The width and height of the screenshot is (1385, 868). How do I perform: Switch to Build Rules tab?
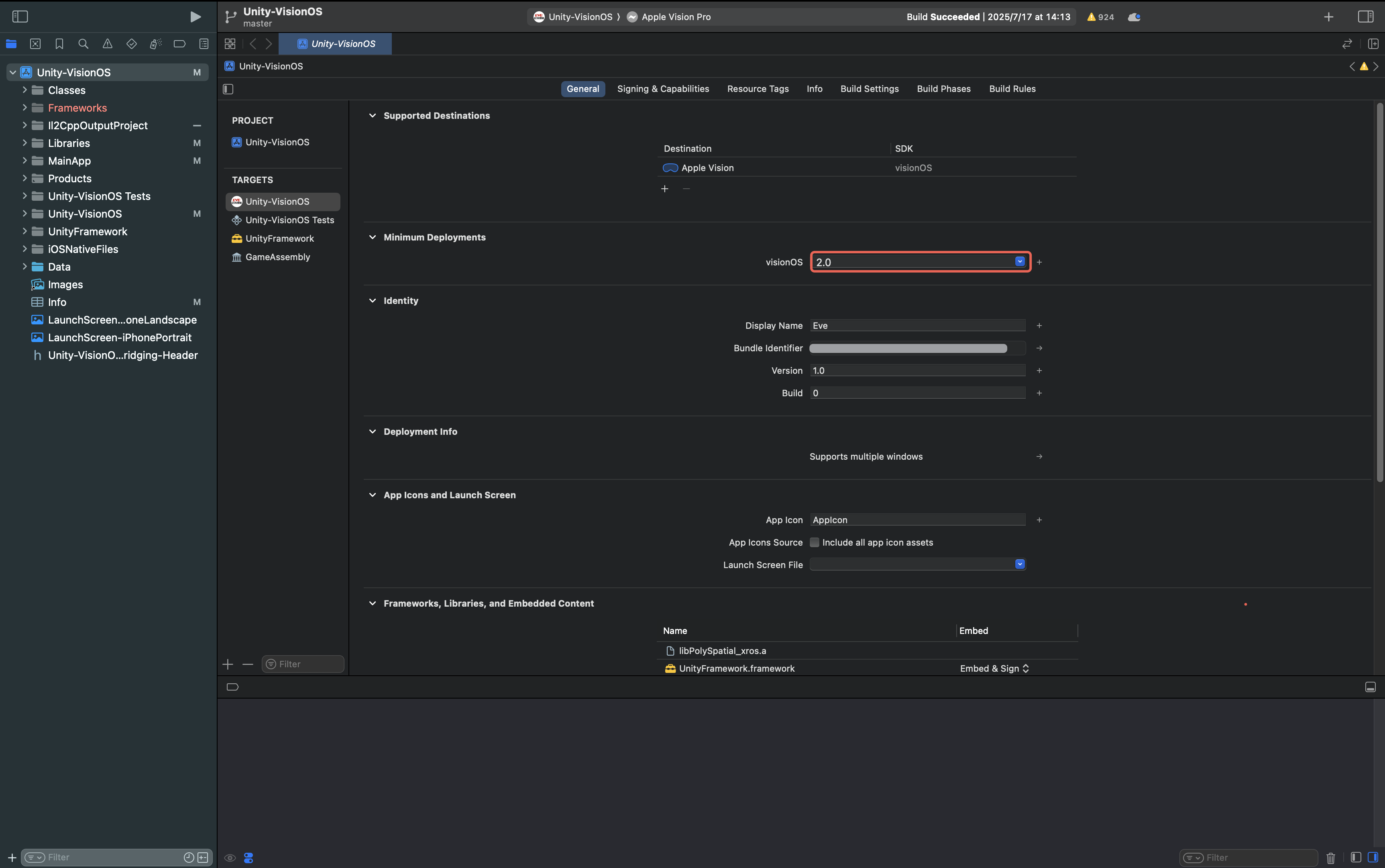(x=1012, y=89)
